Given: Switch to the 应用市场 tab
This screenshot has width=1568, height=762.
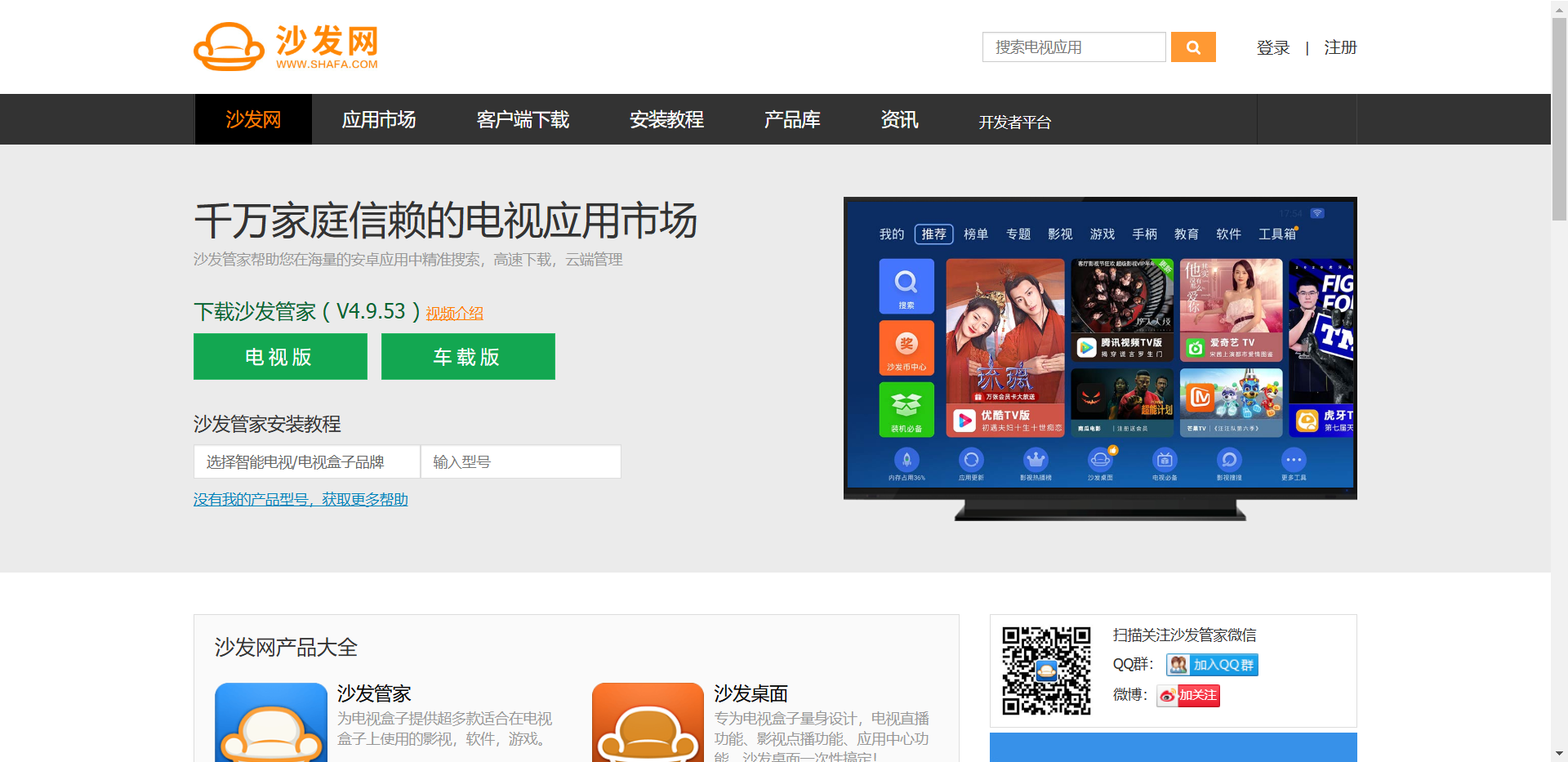Looking at the screenshot, I should [378, 119].
